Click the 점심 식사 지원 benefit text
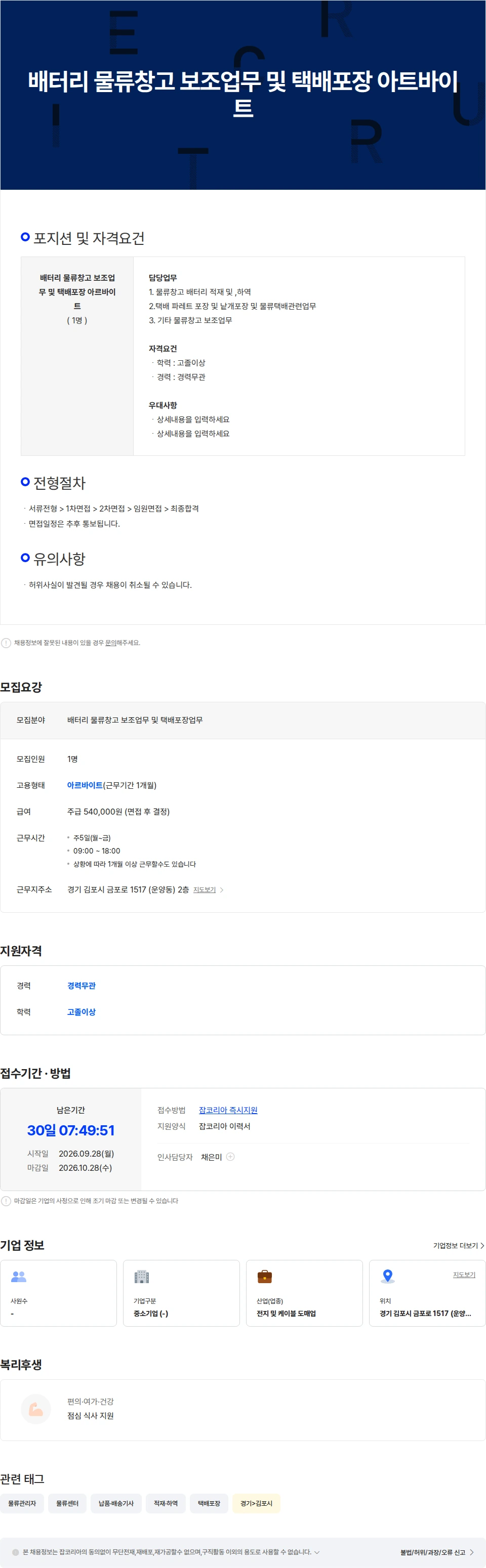The image size is (486, 1568). 90,1415
